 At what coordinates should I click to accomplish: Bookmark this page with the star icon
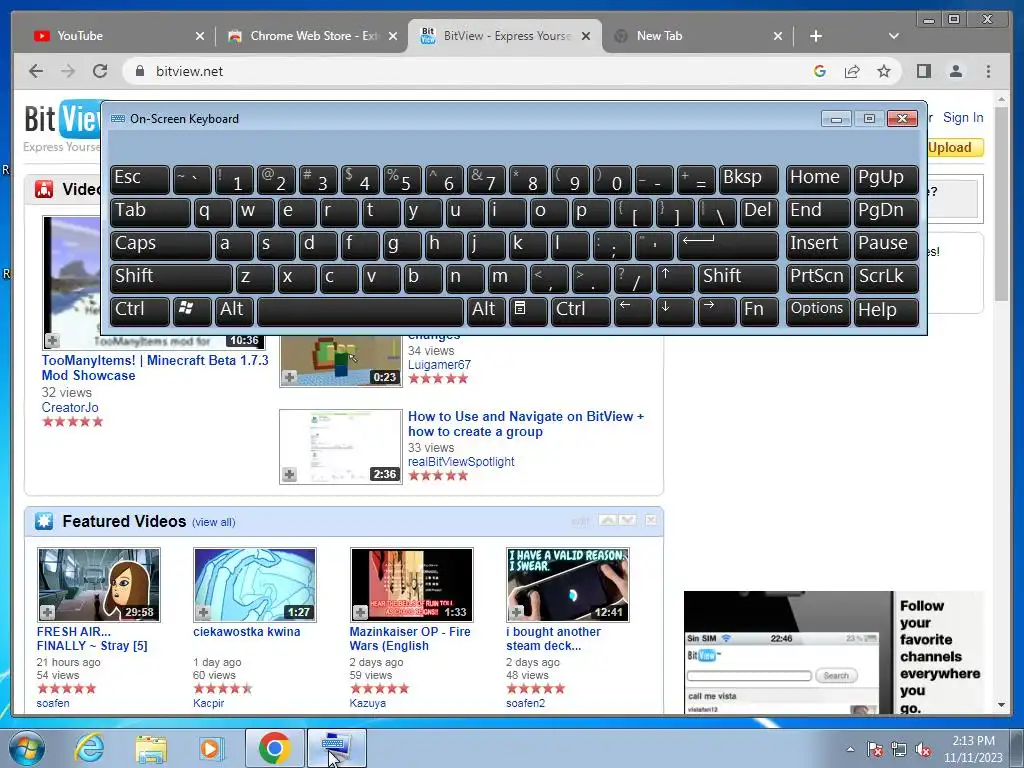[x=884, y=71]
